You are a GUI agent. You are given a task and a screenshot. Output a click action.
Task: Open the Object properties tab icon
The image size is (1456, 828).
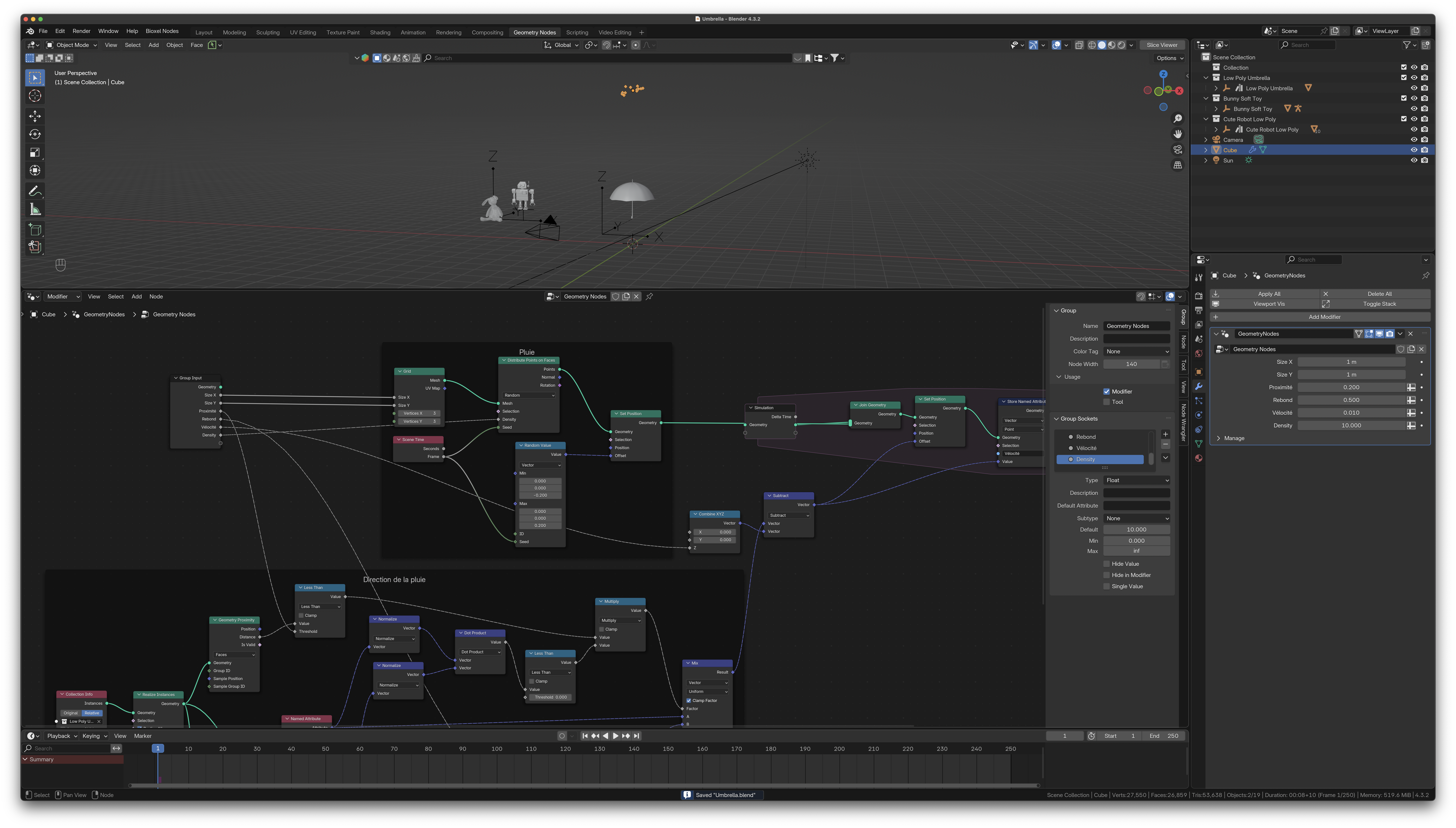click(1198, 372)
